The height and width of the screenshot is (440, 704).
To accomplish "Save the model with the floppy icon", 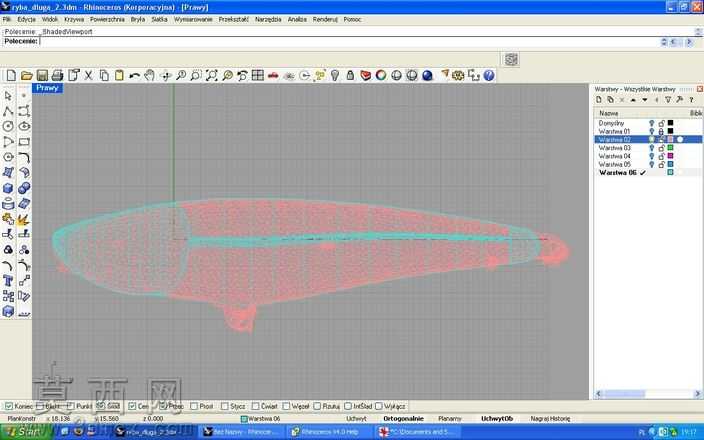I will (x=42, y=75).
